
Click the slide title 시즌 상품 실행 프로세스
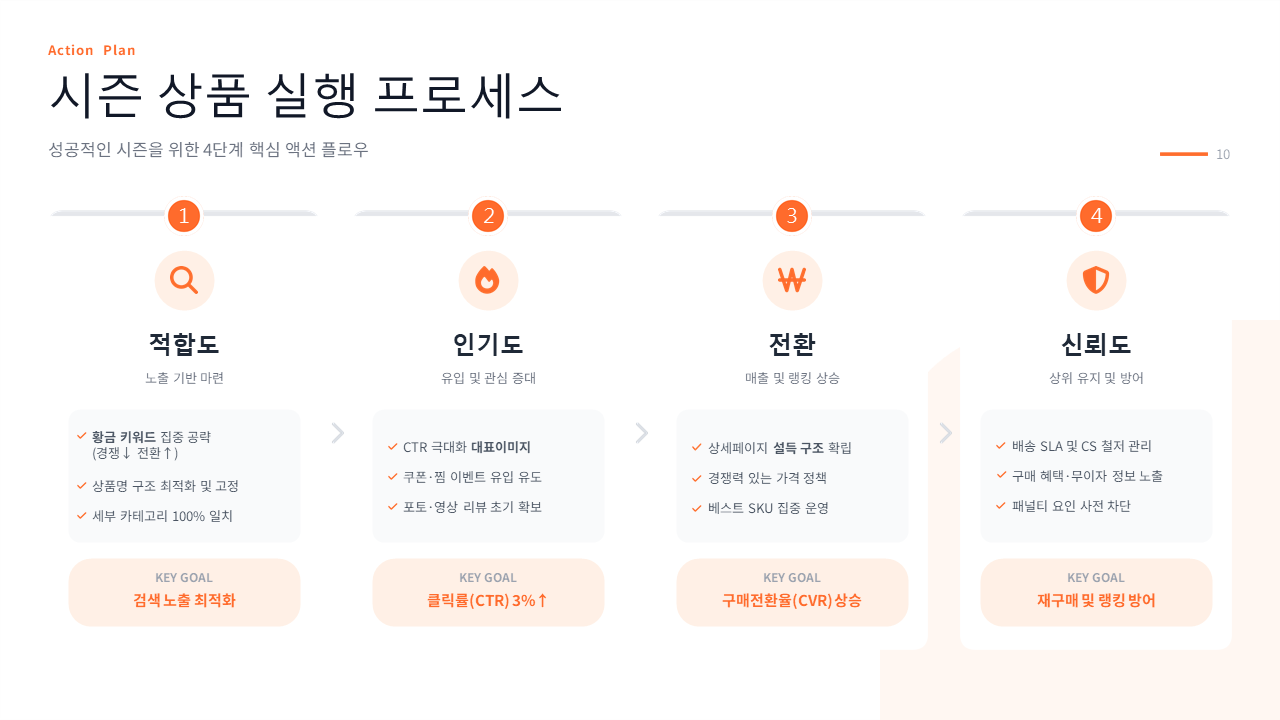(x=306, y=97)
